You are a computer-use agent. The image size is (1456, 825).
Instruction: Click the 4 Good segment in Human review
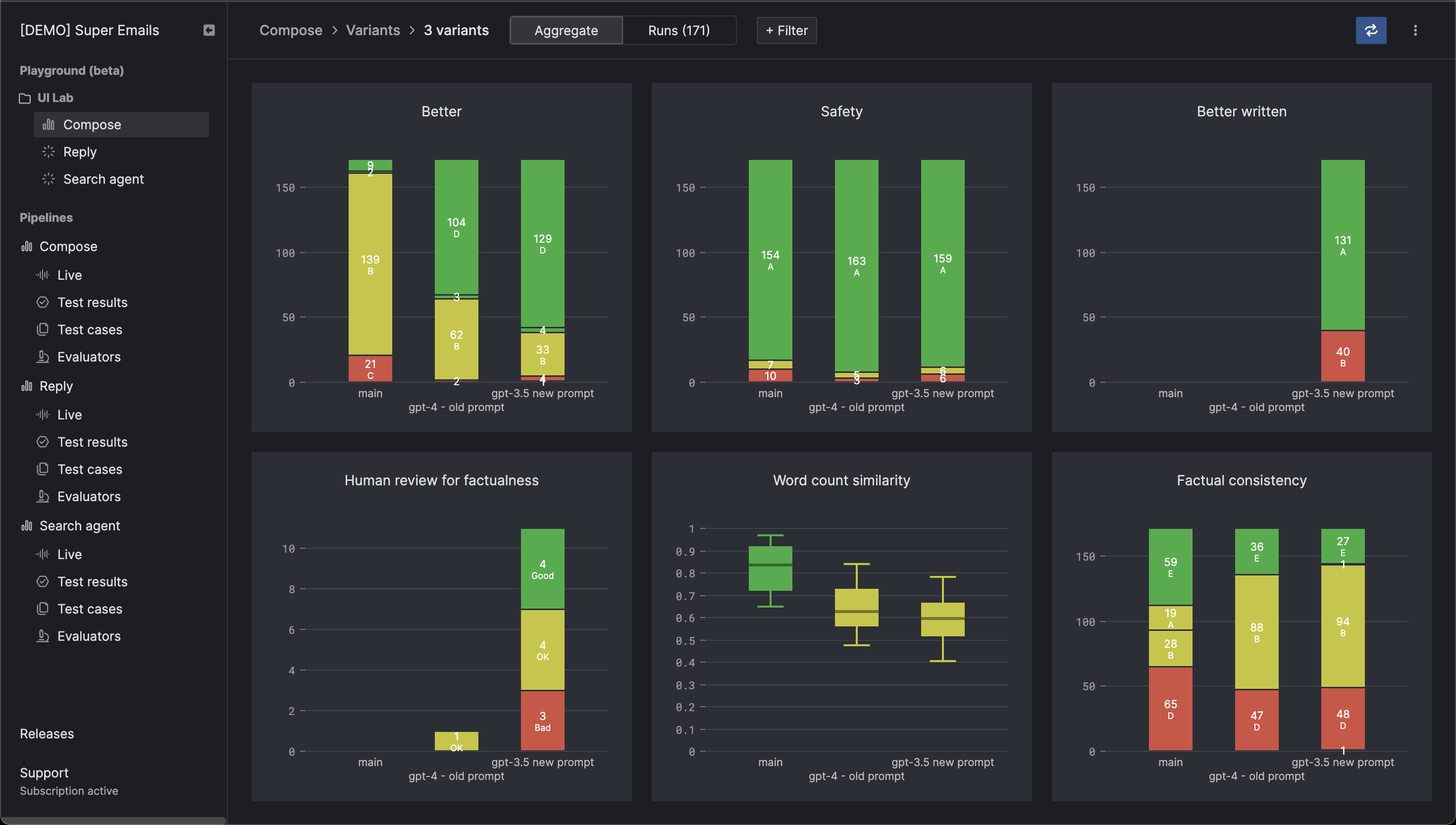click(x=542, y=569)
